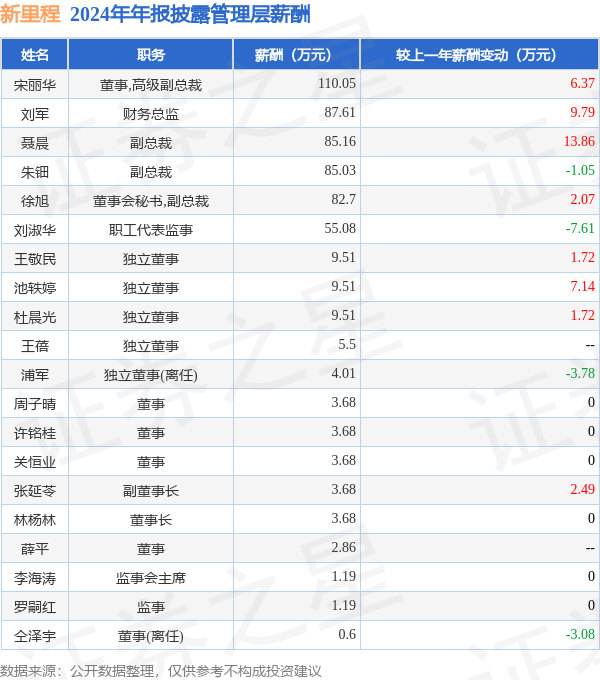Viewport: 600px width, 680px height.
Task: Click change value 9.79
Action: coord(582,112)
